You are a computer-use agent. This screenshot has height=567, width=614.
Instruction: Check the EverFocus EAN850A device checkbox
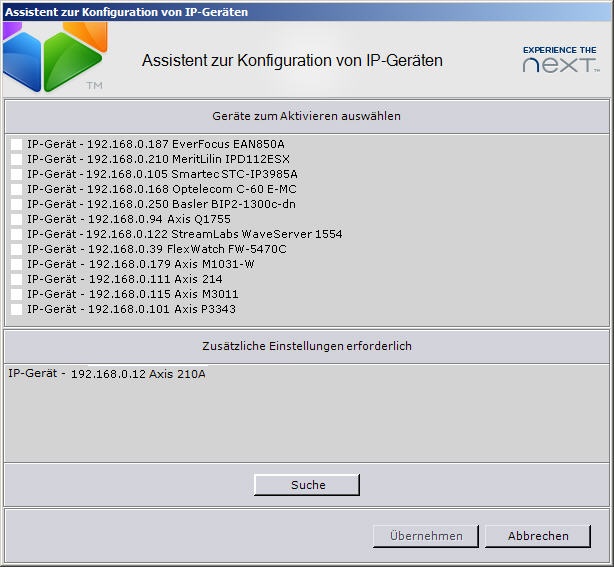(x=16, y=144)
